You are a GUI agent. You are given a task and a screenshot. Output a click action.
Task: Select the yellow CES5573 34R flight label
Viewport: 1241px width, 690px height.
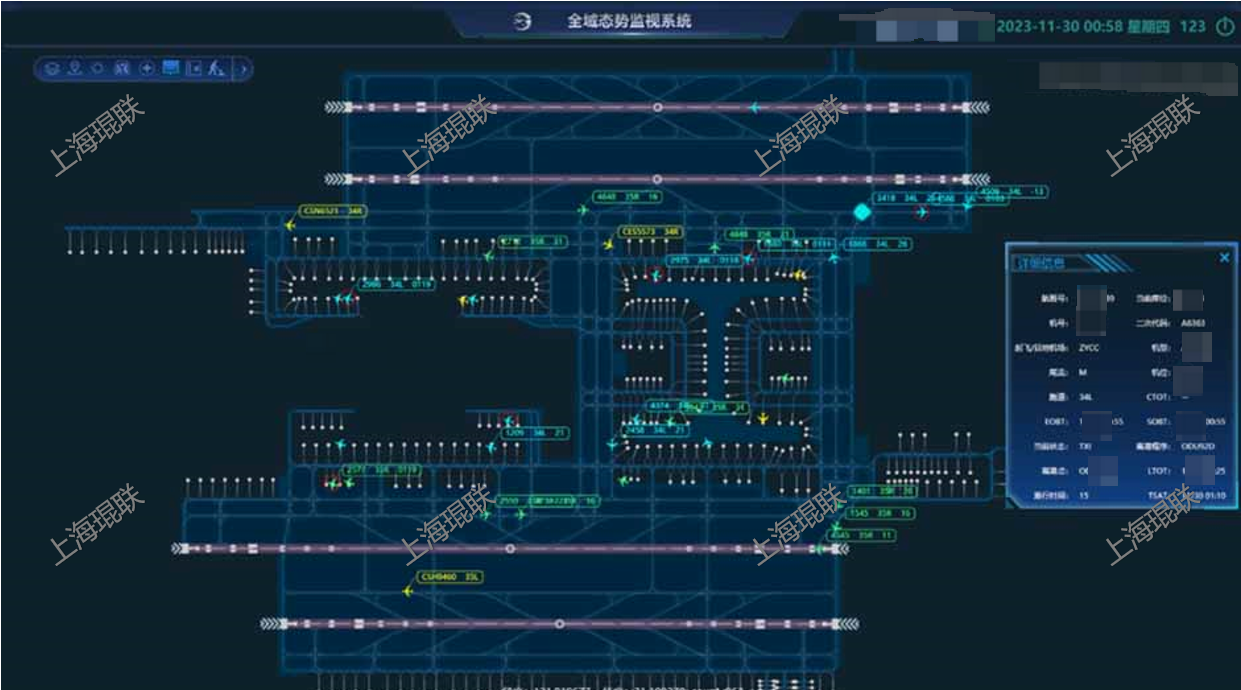pyautogui.click(x=651, y=232)
